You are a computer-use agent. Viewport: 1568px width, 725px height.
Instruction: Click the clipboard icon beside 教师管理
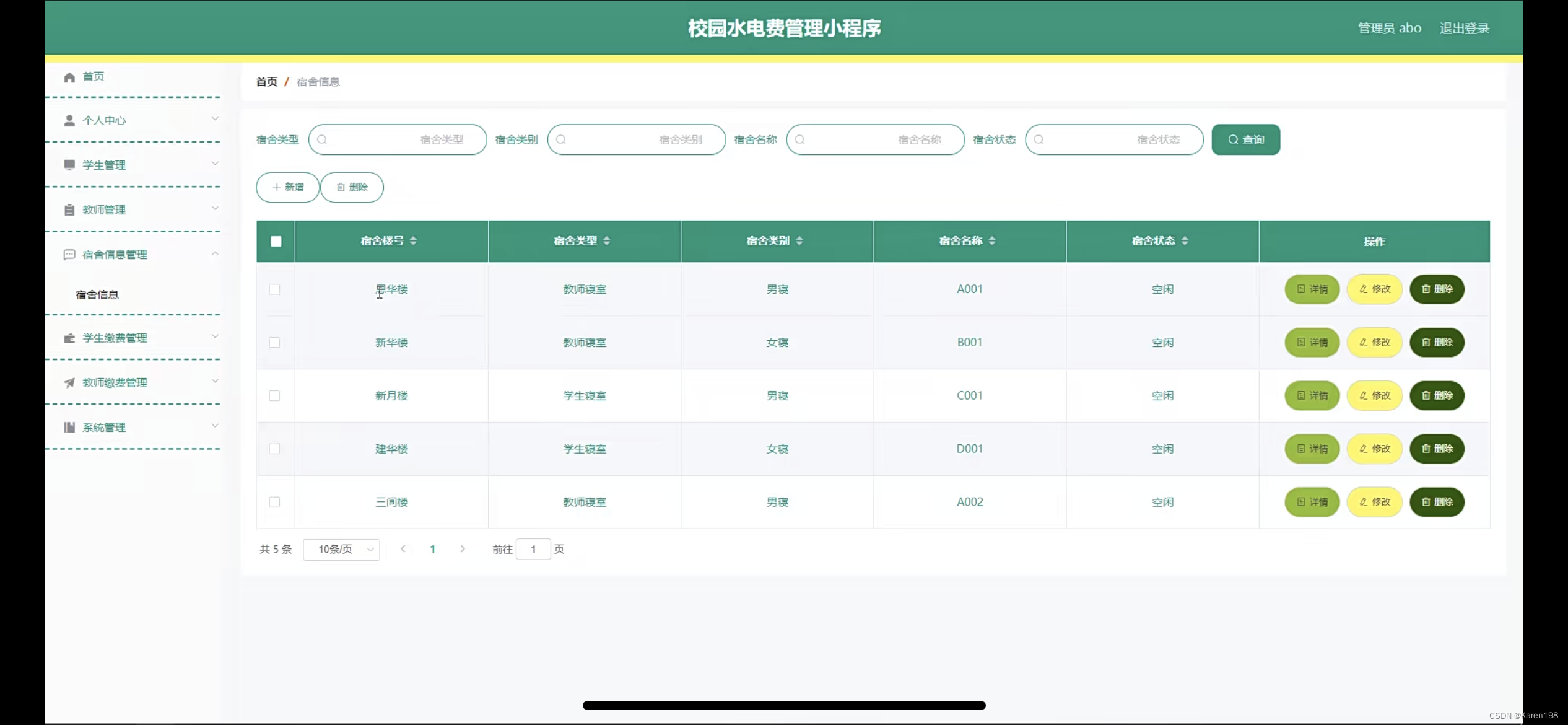pyautogui.click(x=69, y=210)
